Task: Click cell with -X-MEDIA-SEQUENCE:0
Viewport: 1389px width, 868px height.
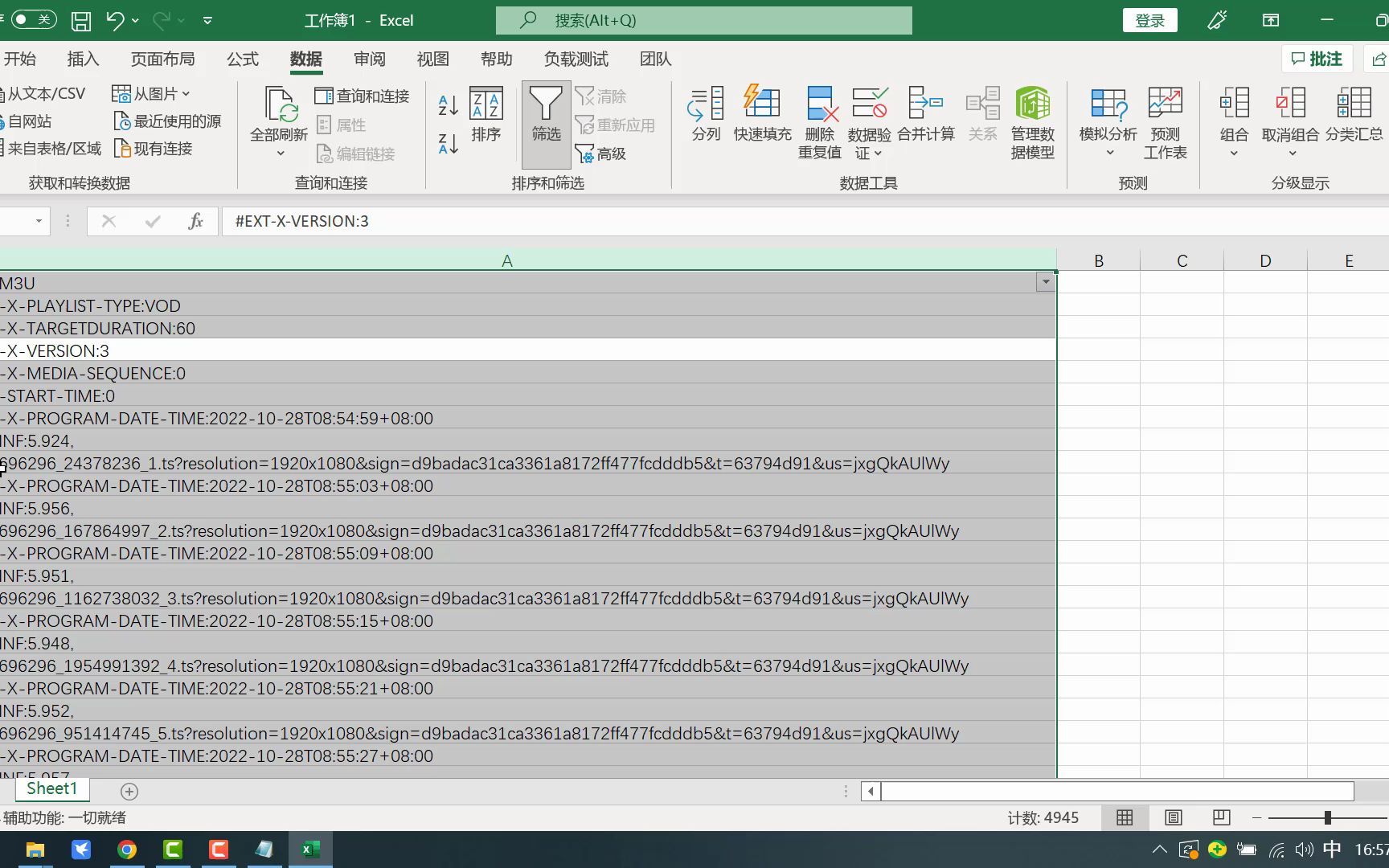Action: [x=527, y=373]
